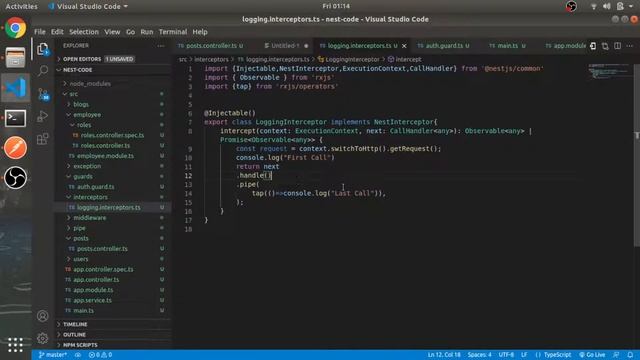Open the Extensions view

coord(43,139)
